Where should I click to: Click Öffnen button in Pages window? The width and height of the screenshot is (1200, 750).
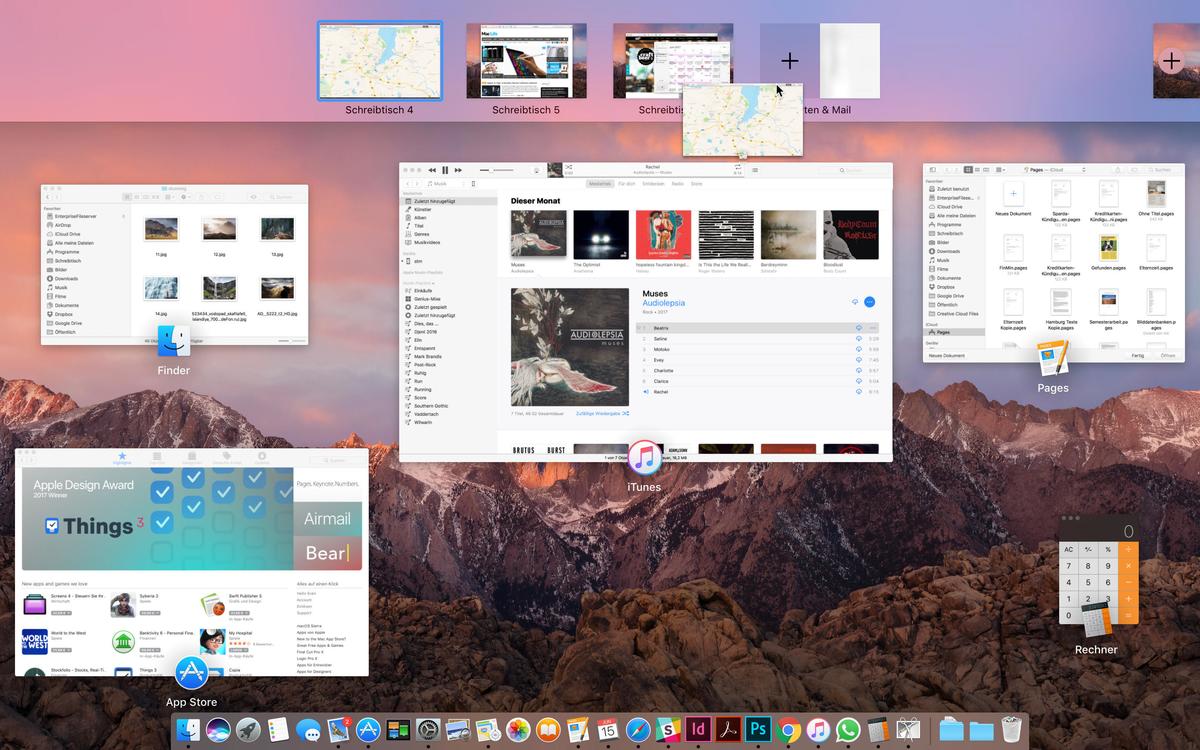click(1167, 356)
